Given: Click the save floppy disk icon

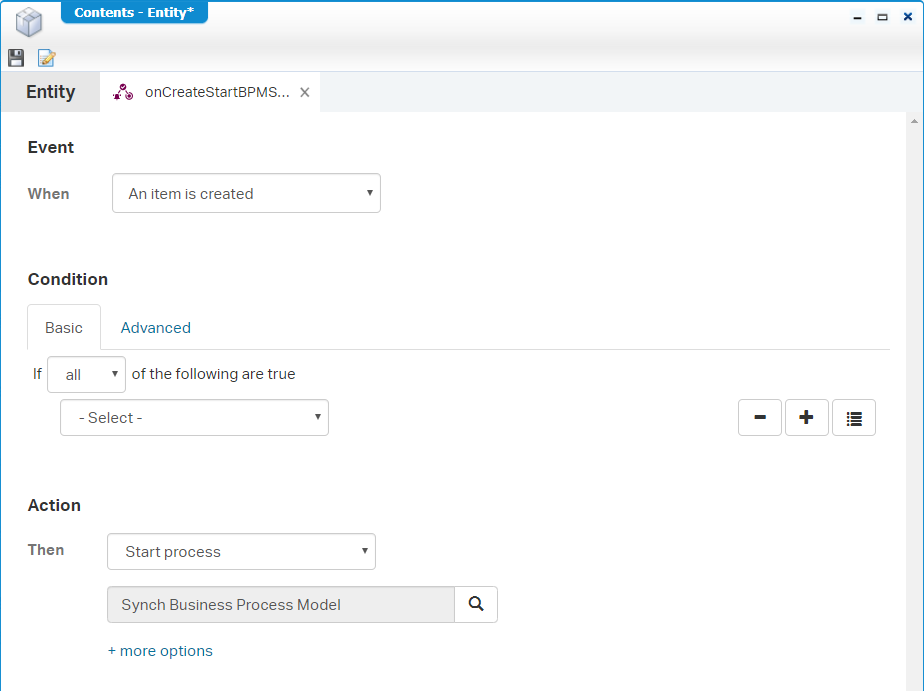Looking at the screenshot, I should pyautogui.click(x=16, y=58).
